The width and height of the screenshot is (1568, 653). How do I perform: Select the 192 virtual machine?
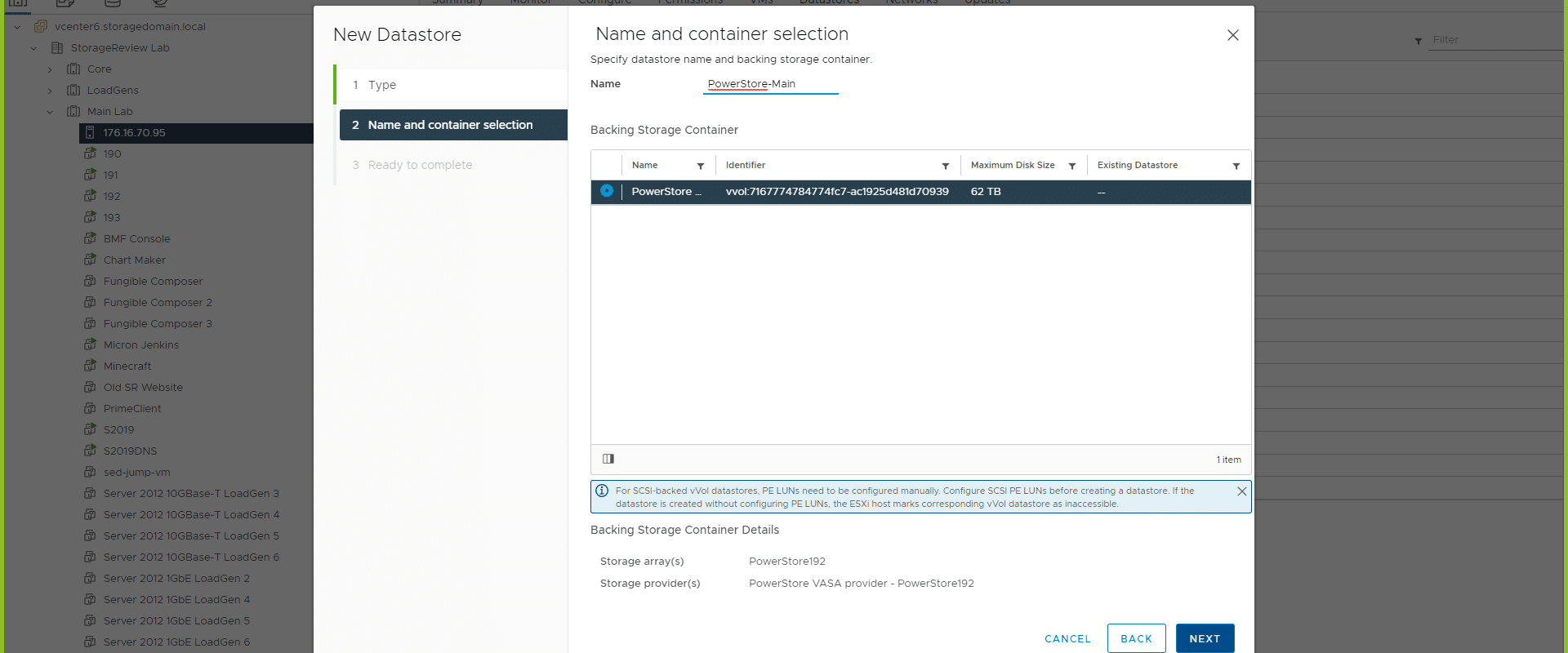coord(112,197)
